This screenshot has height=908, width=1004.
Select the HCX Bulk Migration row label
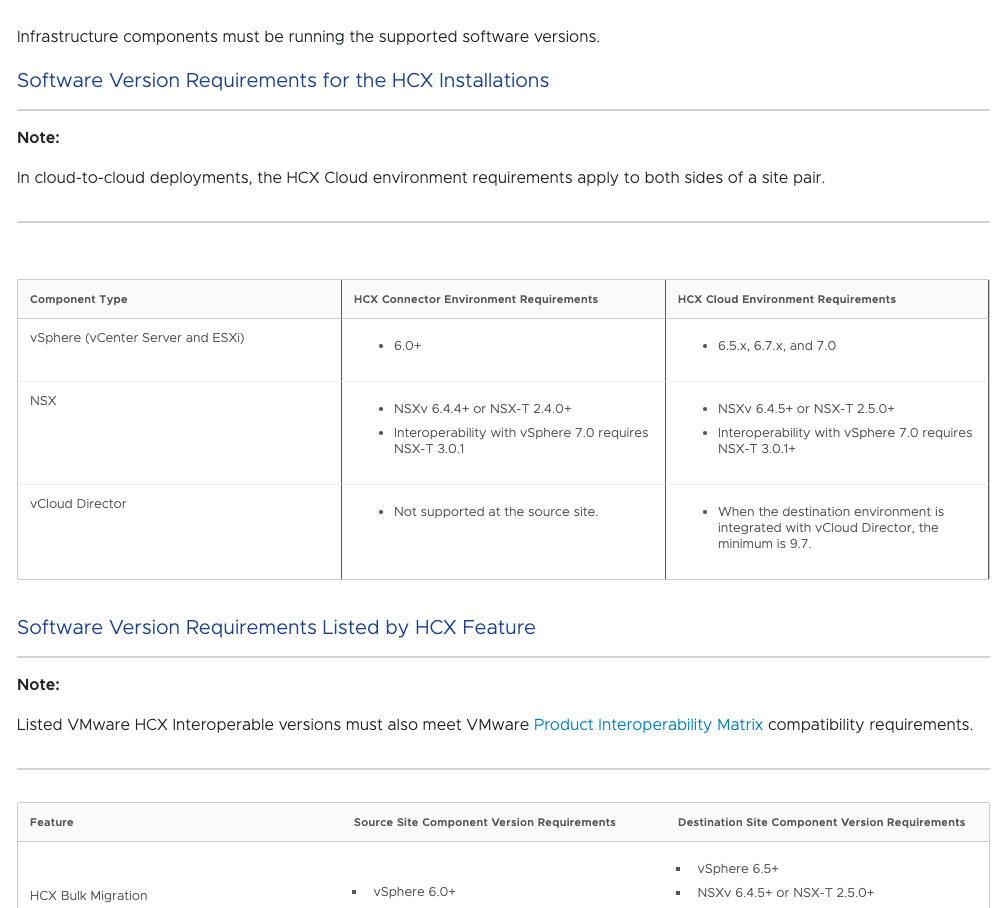pos(89,896)
